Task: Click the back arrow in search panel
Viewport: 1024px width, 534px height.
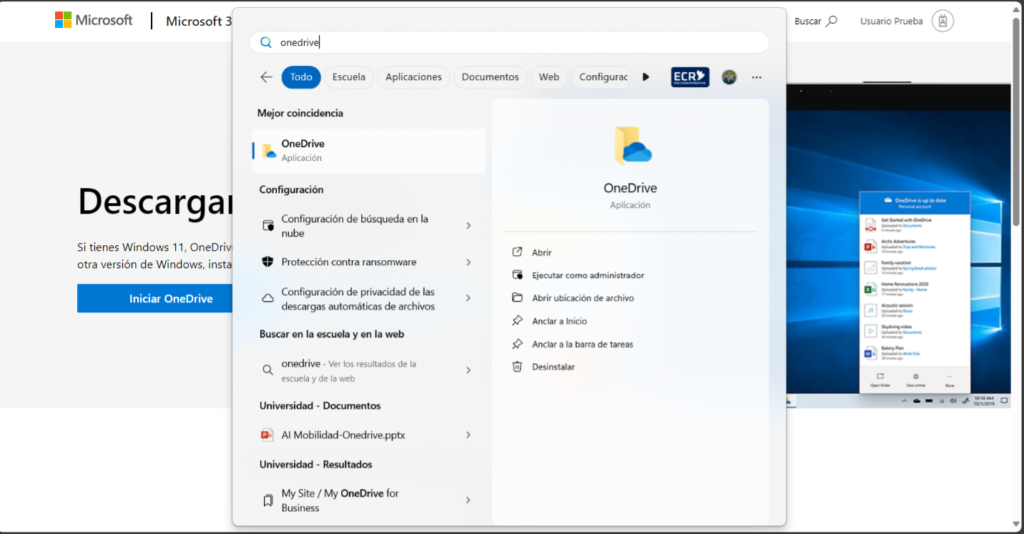Action: (x=266, y=77)
